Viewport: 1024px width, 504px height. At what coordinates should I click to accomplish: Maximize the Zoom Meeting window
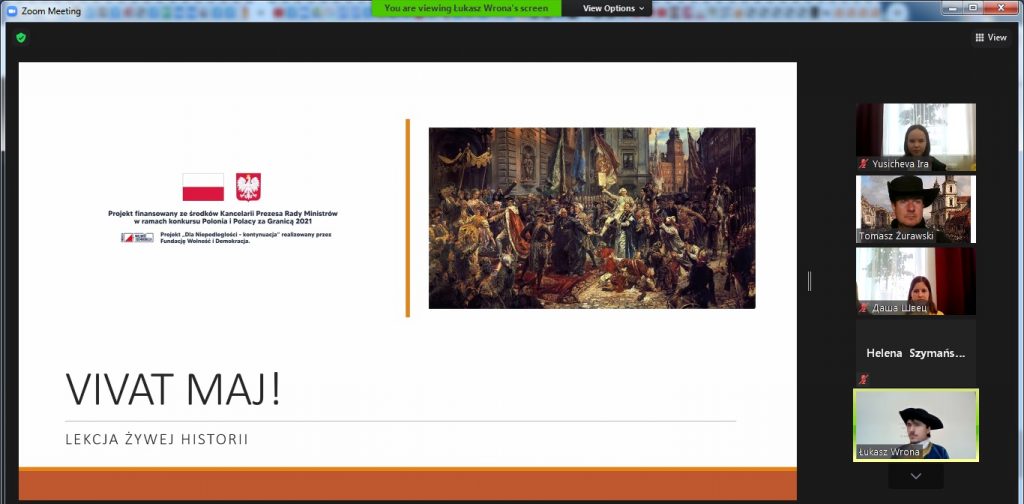tap(972, 8)
